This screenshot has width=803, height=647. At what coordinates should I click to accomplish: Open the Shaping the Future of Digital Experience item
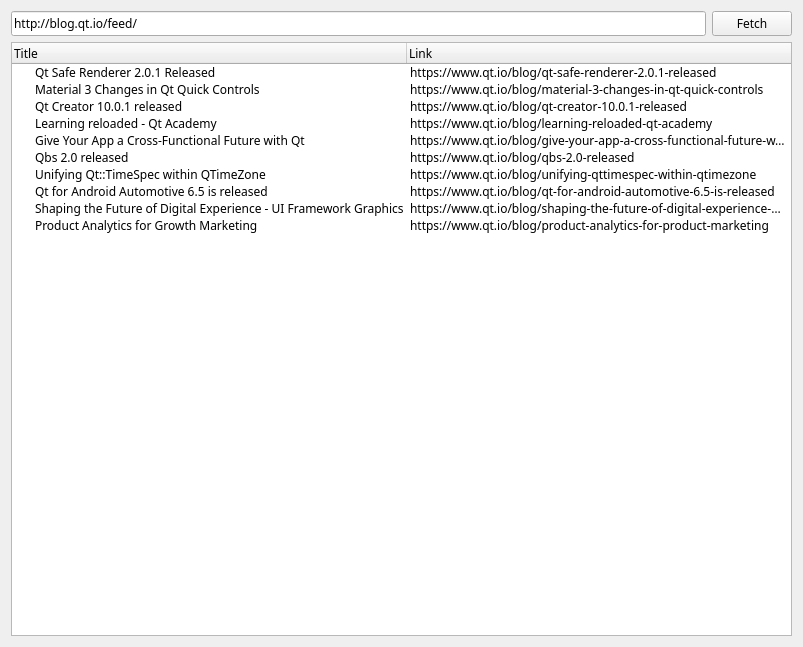point(218,208)
